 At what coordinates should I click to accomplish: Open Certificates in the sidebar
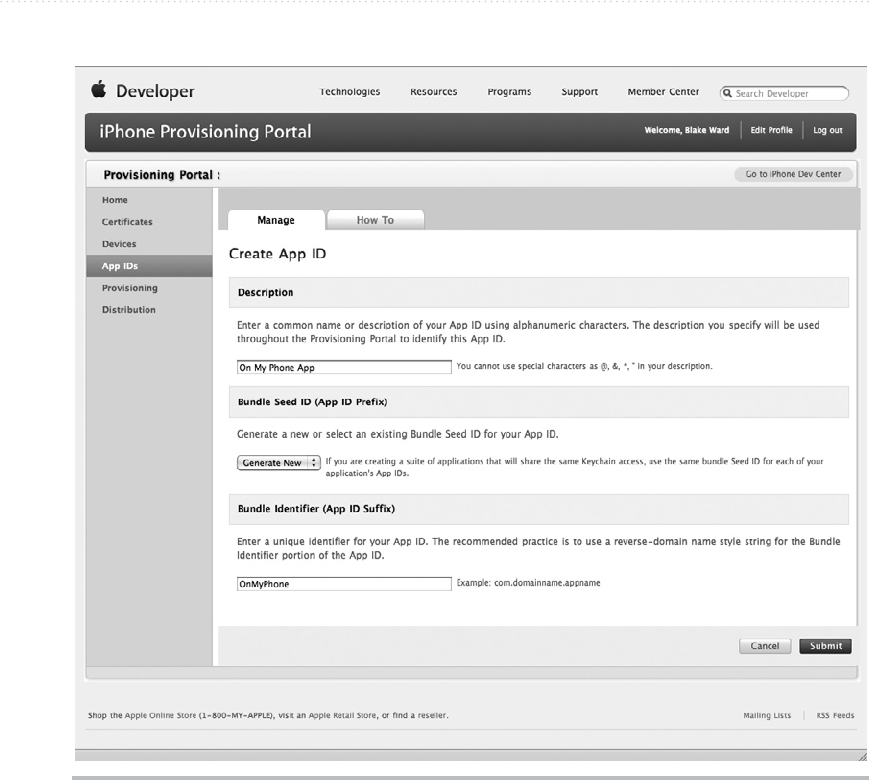(x=127, y=222)
